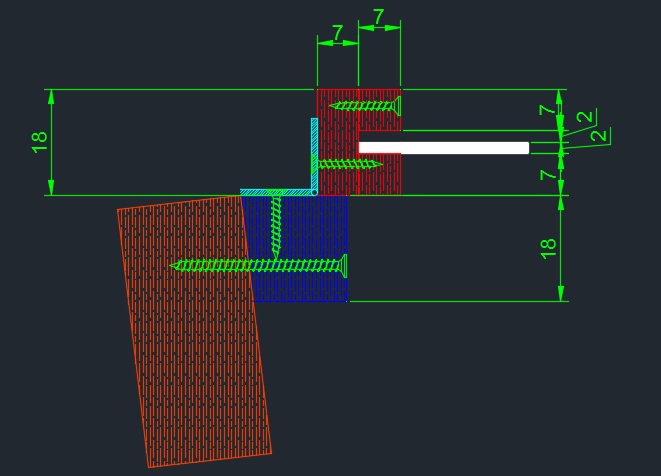Select the top-left horizontal dimension text 7
Viewport: 661px width, 476px height.
click(x=337, y=34)
